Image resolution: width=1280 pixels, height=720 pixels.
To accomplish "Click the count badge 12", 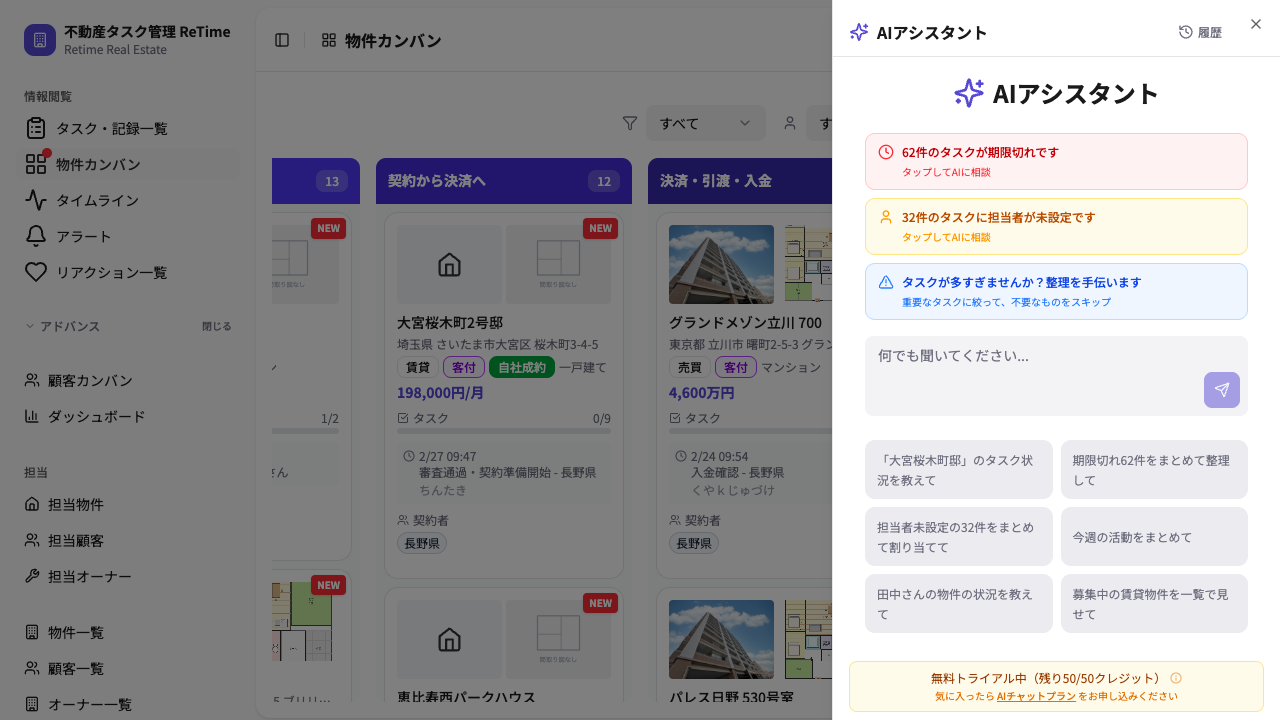I will pos(604,181).
